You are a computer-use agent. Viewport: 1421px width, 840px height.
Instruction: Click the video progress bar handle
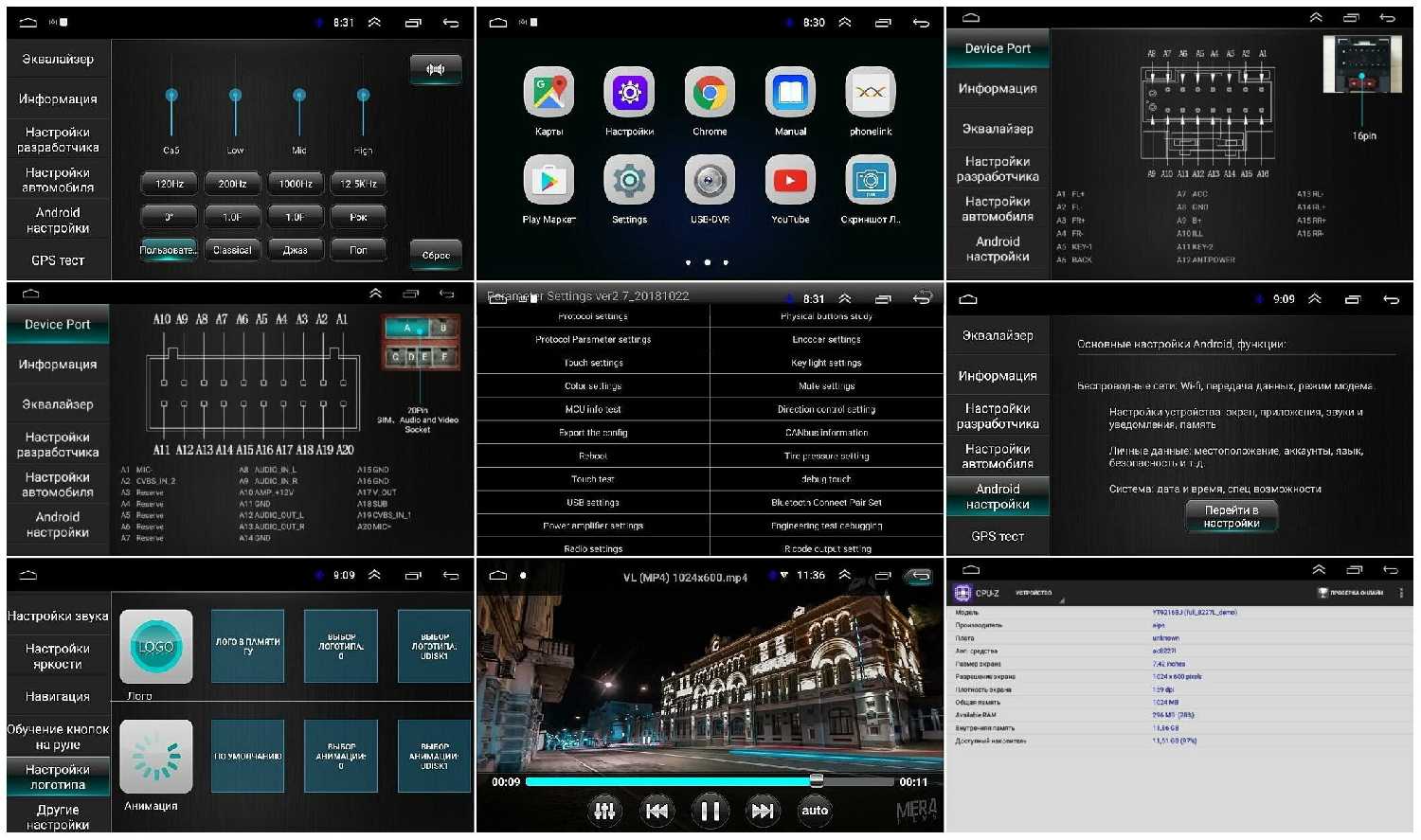(816, 781)
